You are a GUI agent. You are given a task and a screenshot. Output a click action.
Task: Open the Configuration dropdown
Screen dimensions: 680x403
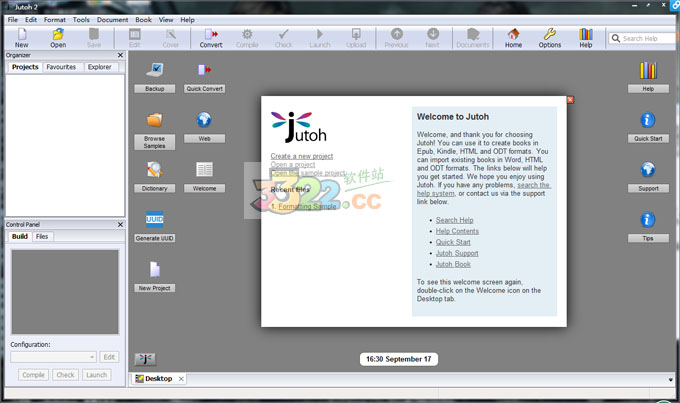tap(53, 357)
